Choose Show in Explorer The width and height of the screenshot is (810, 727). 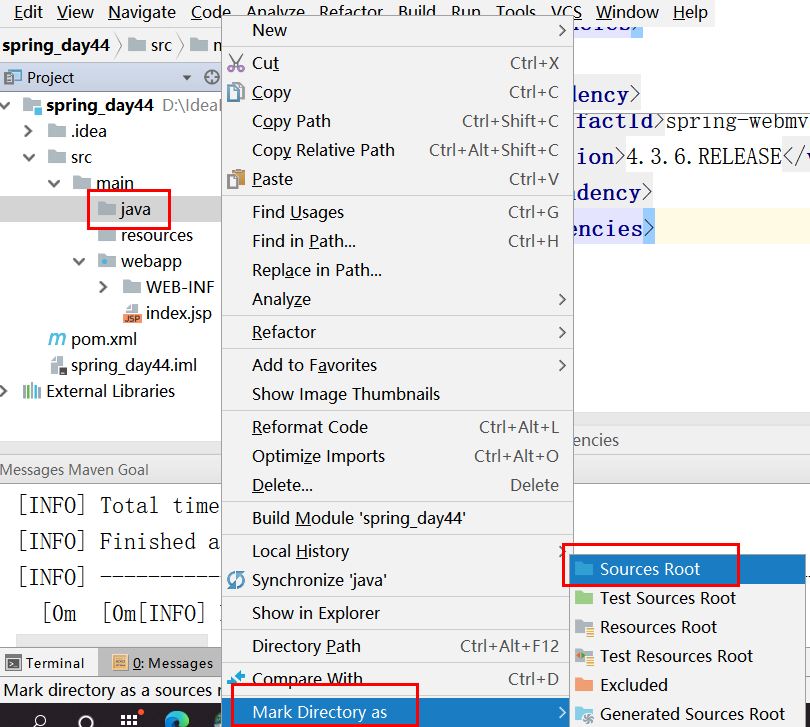point(397,613)
